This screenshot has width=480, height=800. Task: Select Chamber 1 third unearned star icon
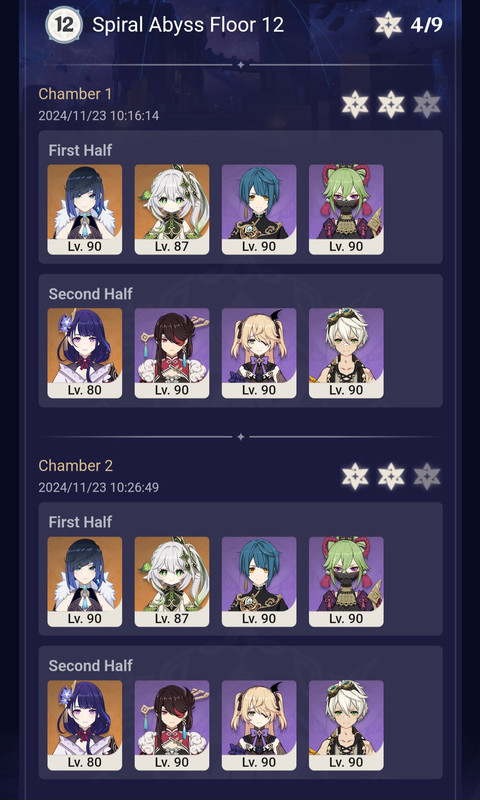(x=427, y=105)
